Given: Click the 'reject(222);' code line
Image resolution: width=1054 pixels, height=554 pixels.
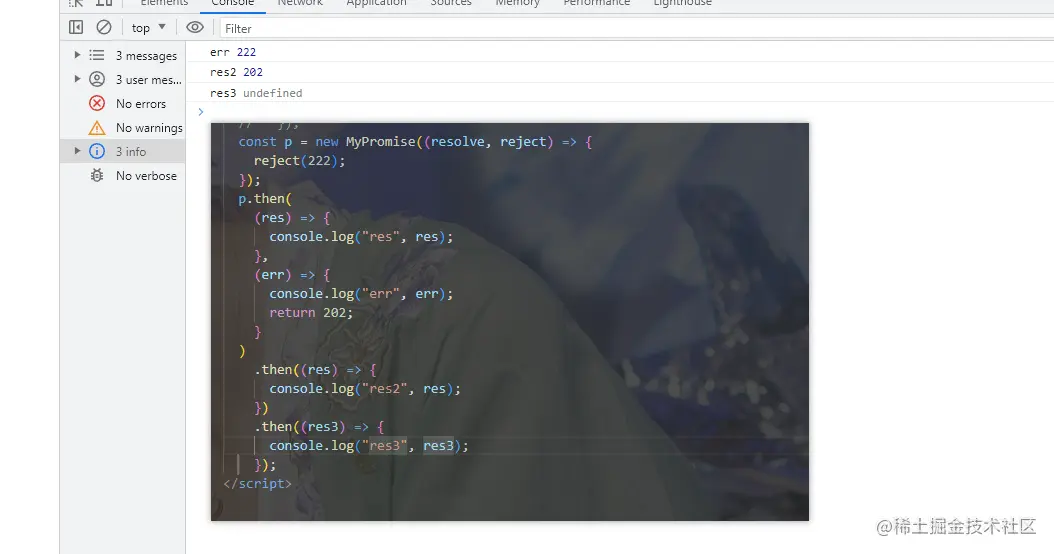Looking at the screenshot, I should pos(299,161).
